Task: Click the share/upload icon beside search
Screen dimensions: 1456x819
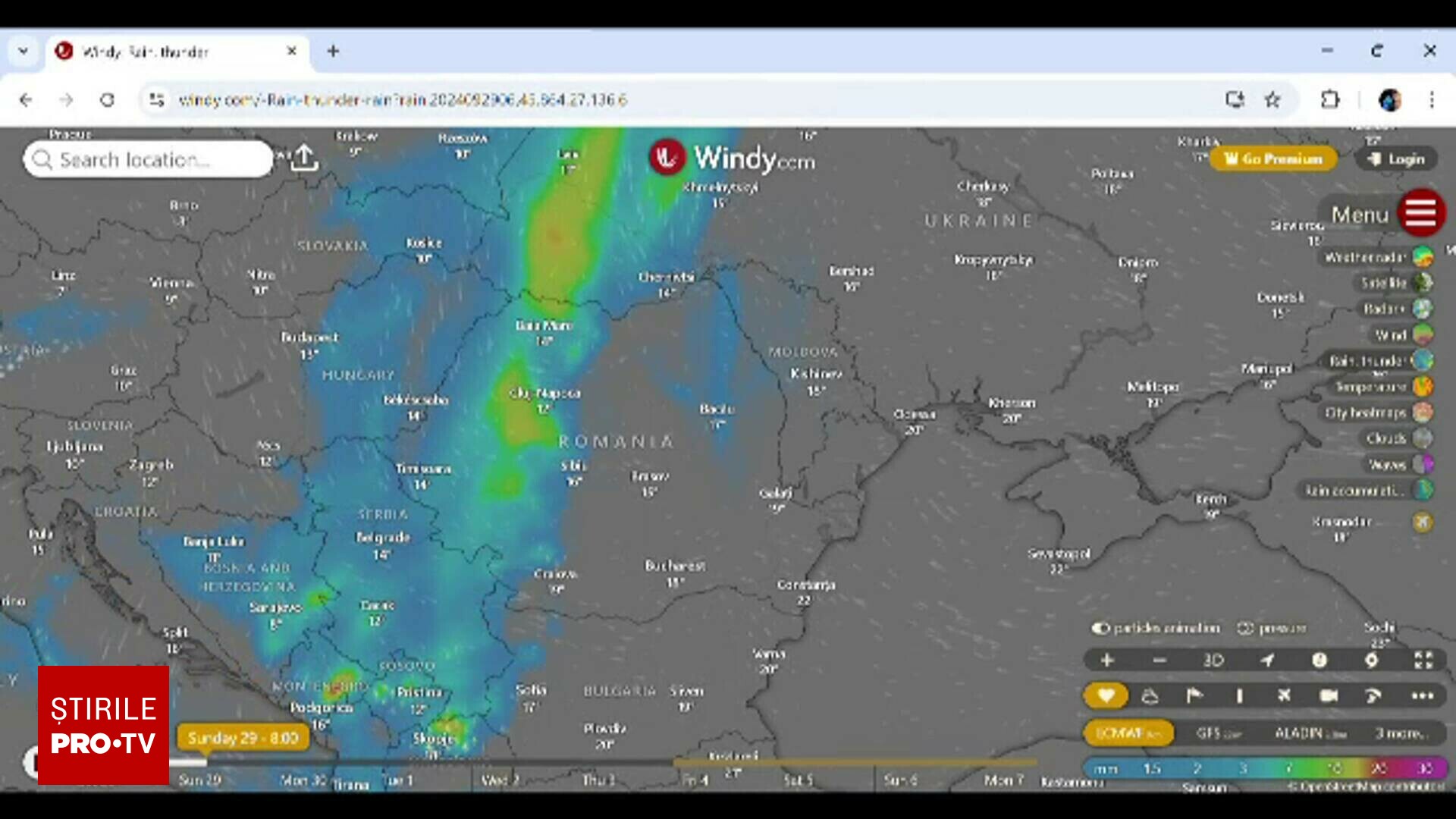Action: [x=304, y=158]
